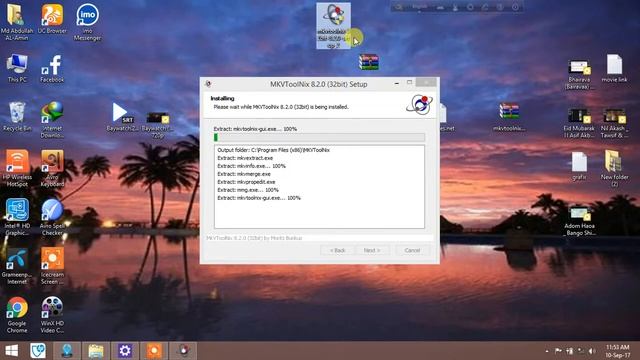The height and width of the screenshot is (360, 640).
Task: Open the blue globe app on the taskbar
Action: tap(67, 351)
